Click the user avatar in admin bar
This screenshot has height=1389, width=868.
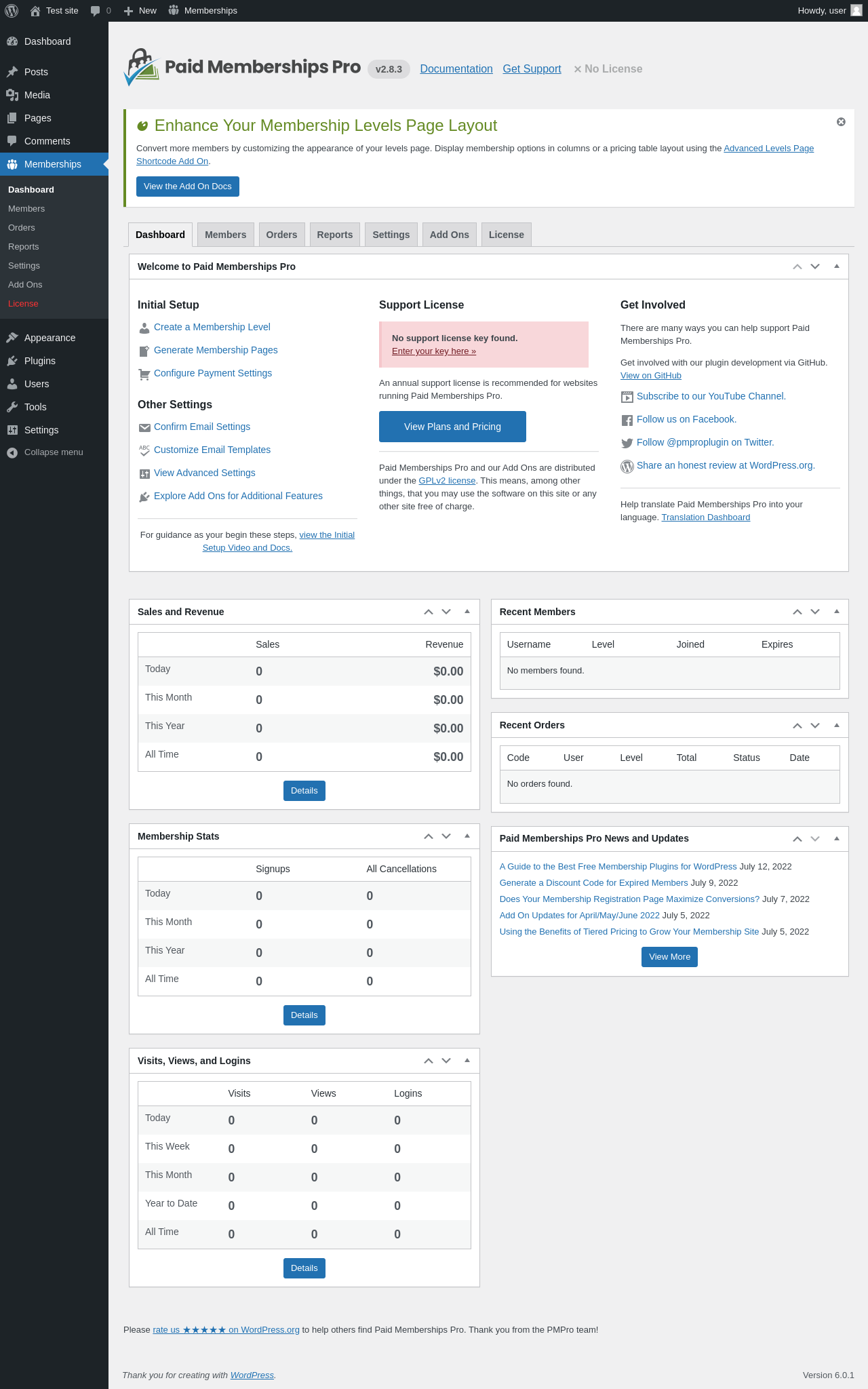tap(856, 10)
